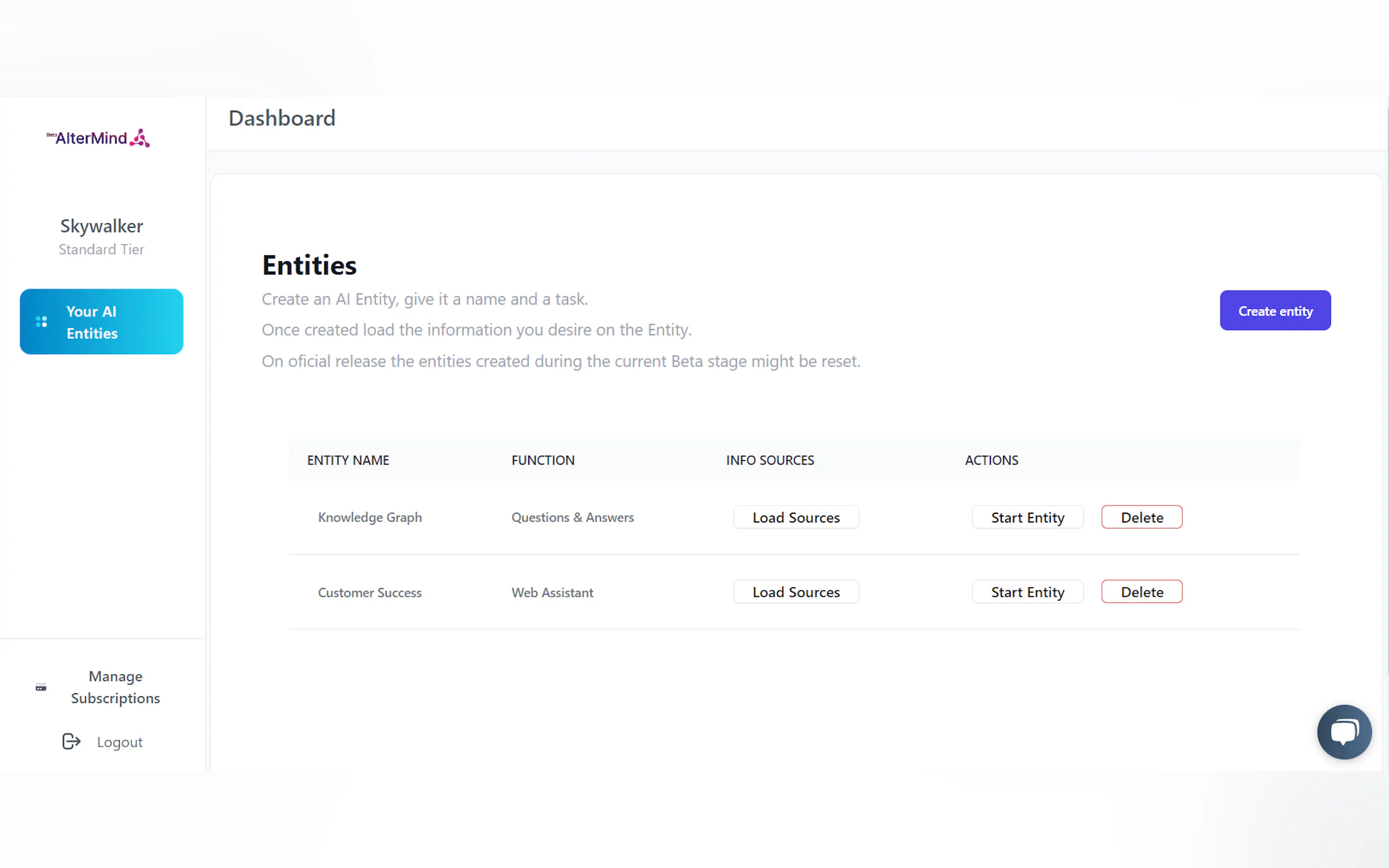Click the AlterMind logo icon
This screenshot has height=868, width=1389.
click(x=139, y=138)
